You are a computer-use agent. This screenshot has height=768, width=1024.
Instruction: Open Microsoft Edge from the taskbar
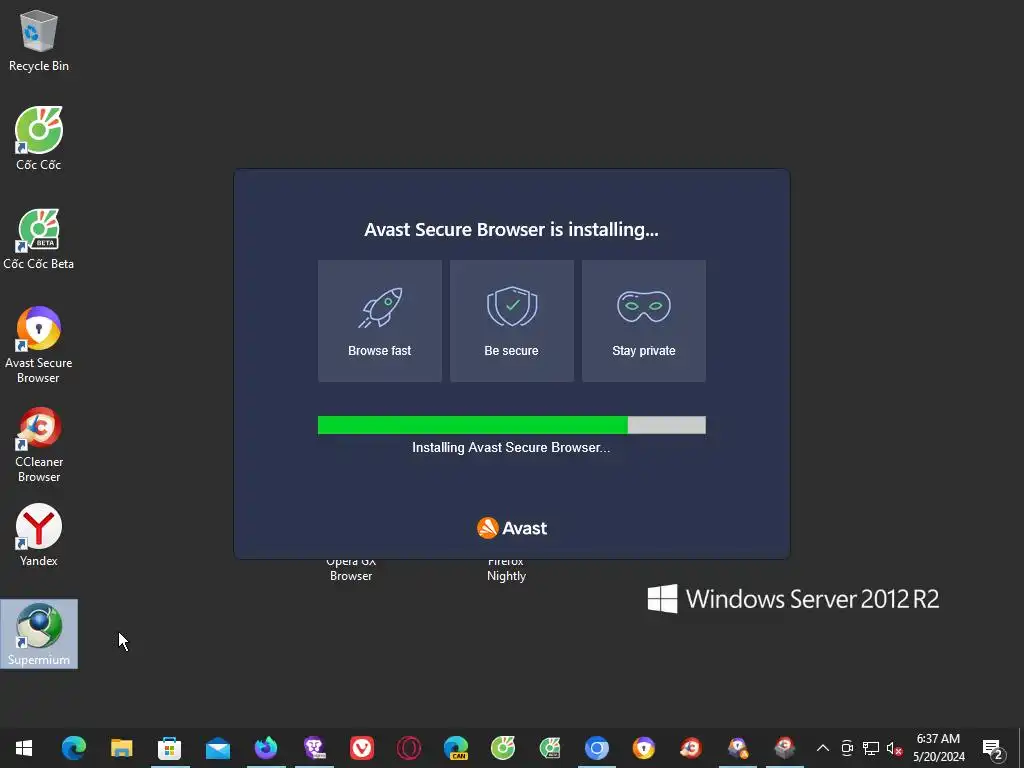pos(74,748)
